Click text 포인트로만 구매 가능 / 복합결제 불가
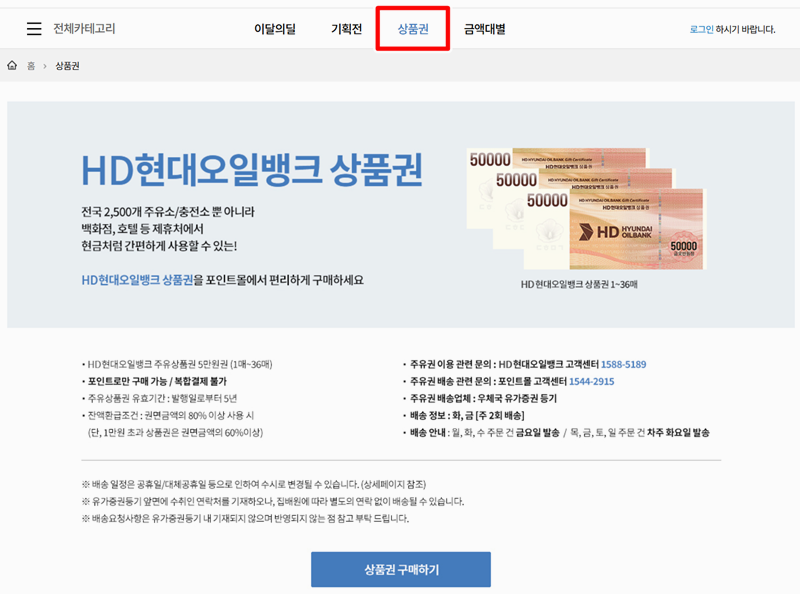The width and height of the screenshot is (800, 594). (157, 381)
